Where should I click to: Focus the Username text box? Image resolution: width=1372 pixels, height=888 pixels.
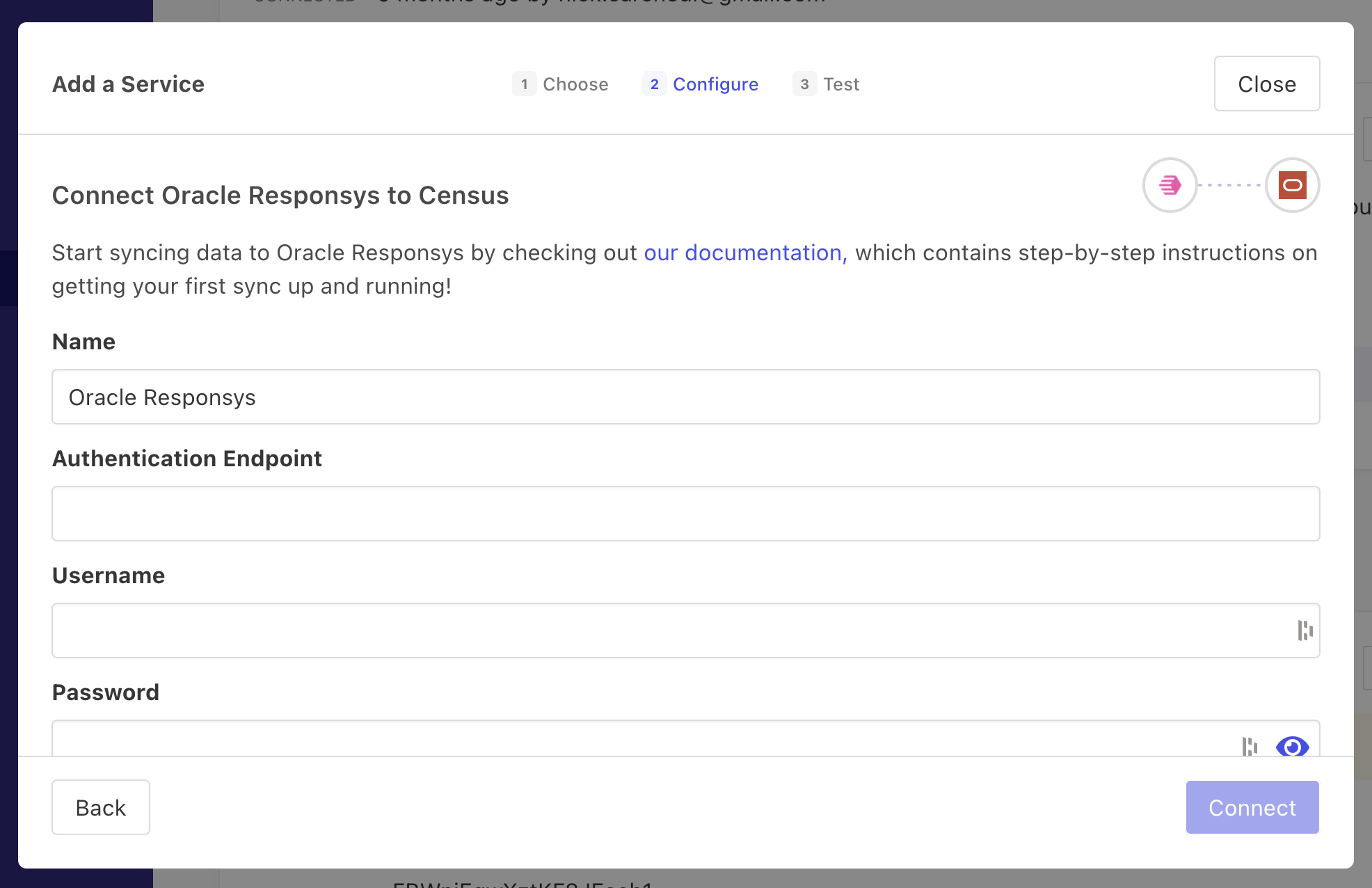[x=668, y=631]
